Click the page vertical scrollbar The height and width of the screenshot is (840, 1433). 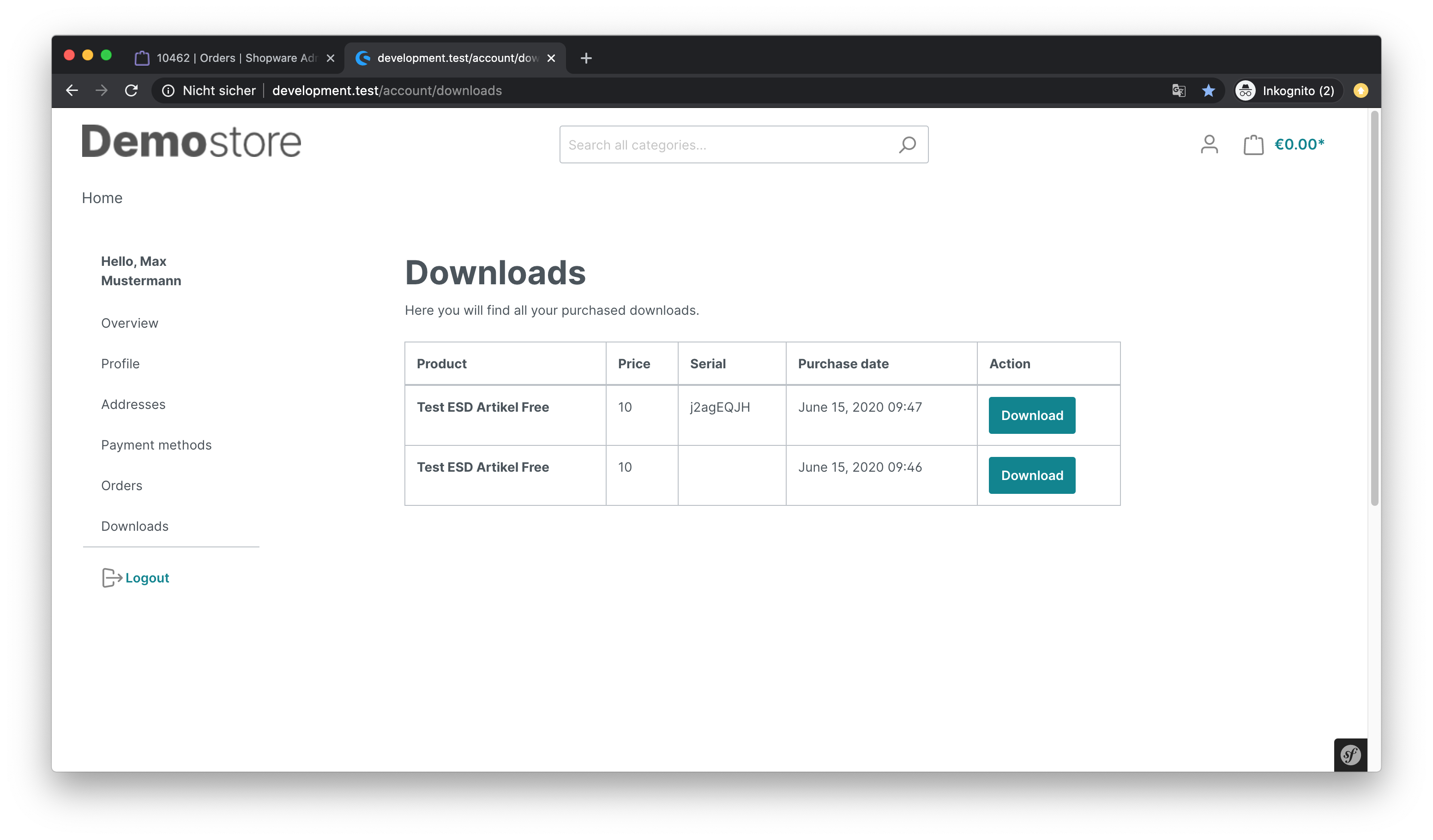pos(1374,307)
